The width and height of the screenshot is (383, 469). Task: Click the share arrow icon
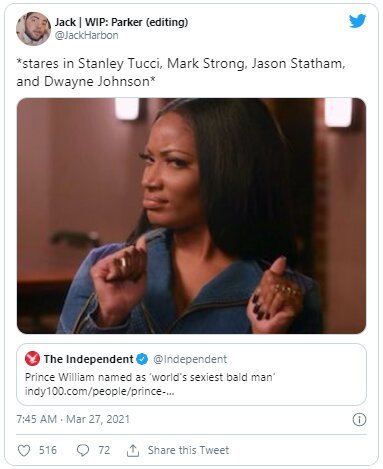point(133,450)
